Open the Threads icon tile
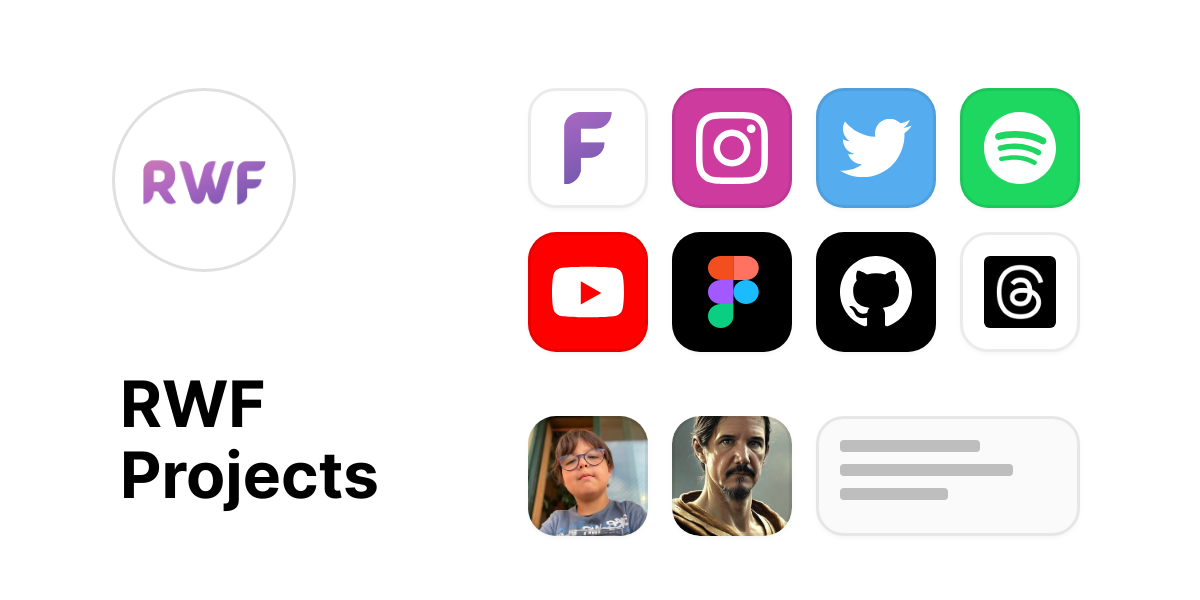Screen dimensions: 1200x600 pos(1020,292)
